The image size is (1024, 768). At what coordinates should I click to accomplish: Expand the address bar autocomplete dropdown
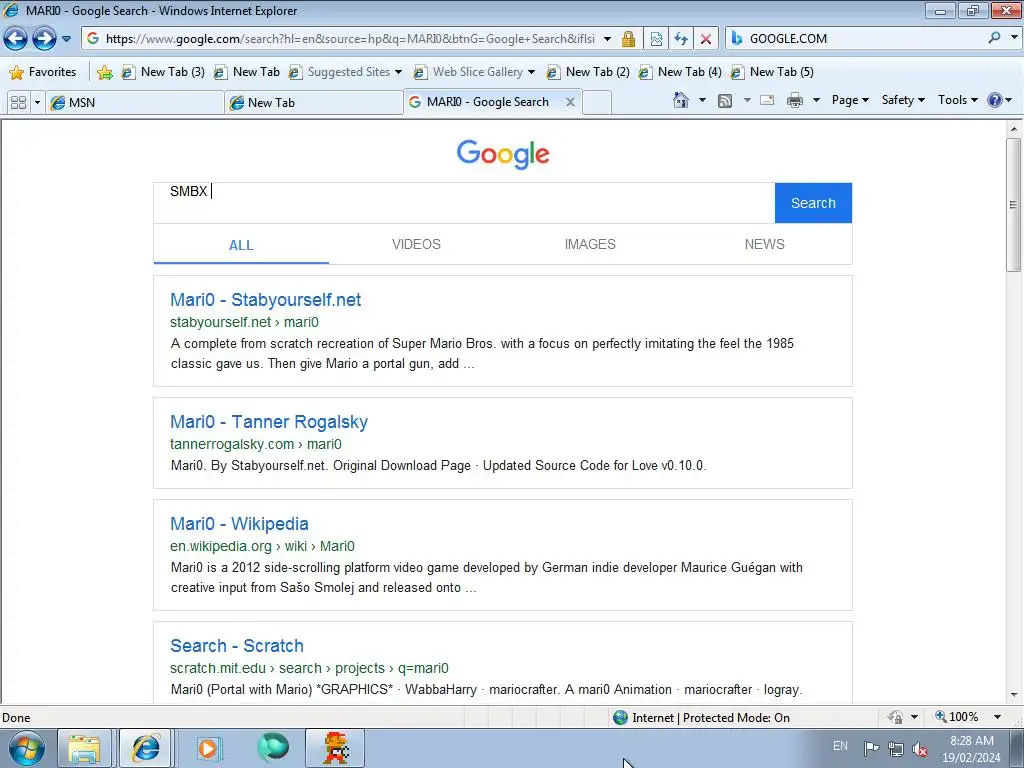[x=607, y=39]
